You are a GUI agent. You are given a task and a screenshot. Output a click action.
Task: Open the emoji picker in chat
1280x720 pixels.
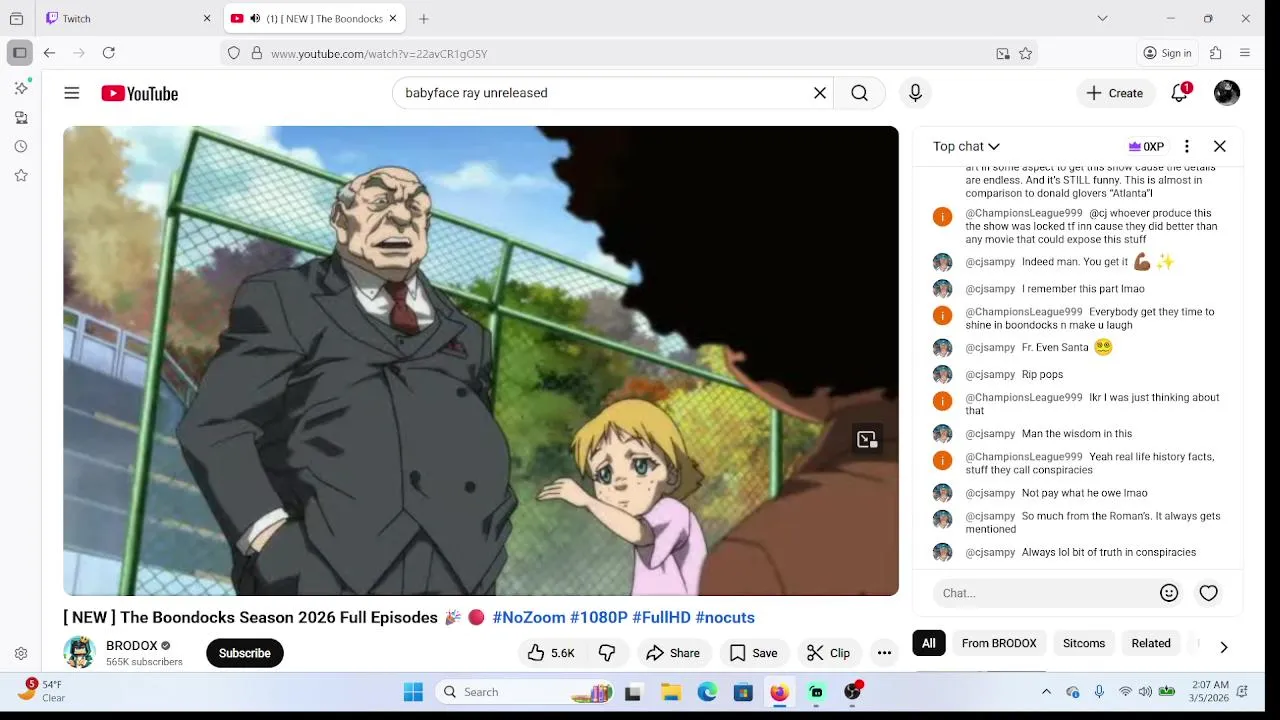tap(1169, 593)
